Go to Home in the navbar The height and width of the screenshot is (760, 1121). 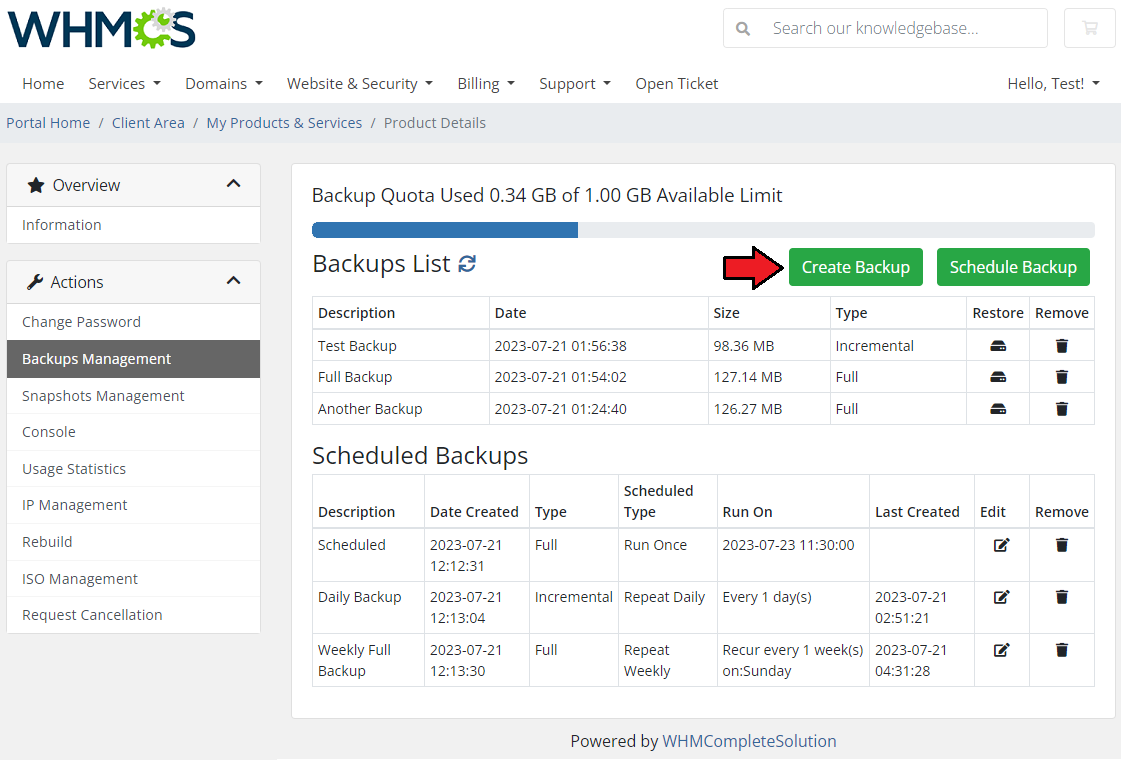[43, 84]
